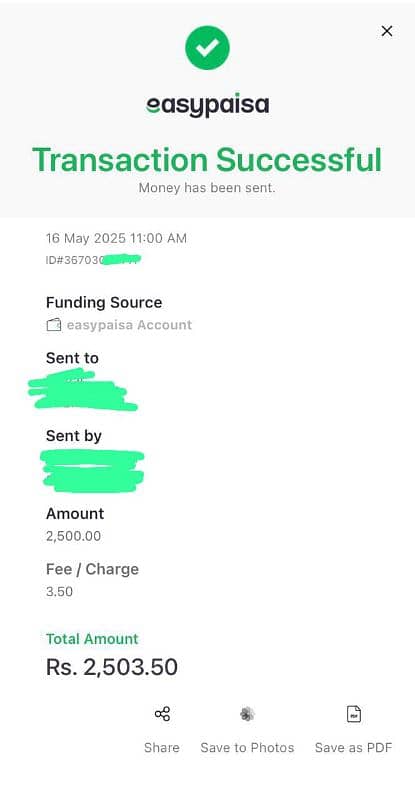The height and width of the screenshot is (800, 415).
Task: Click the Money has been sent message
Action: pyautogui.click(x=207, y=188)
